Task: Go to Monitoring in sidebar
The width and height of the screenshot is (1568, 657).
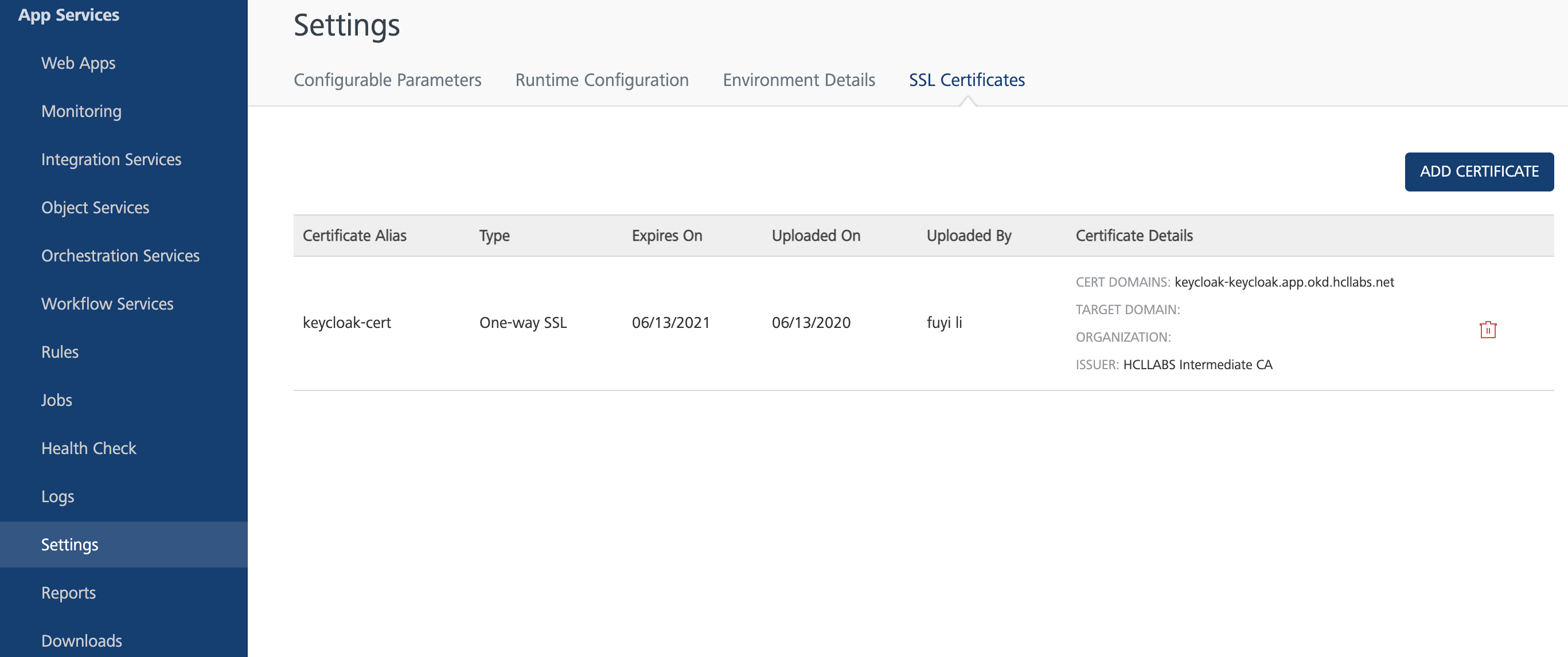Action: coord(81,111)
